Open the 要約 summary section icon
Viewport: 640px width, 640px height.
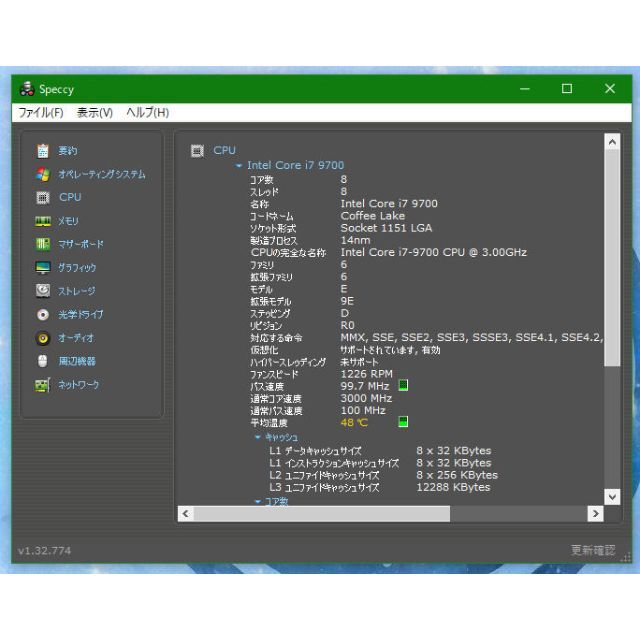(x=43, y=151)
